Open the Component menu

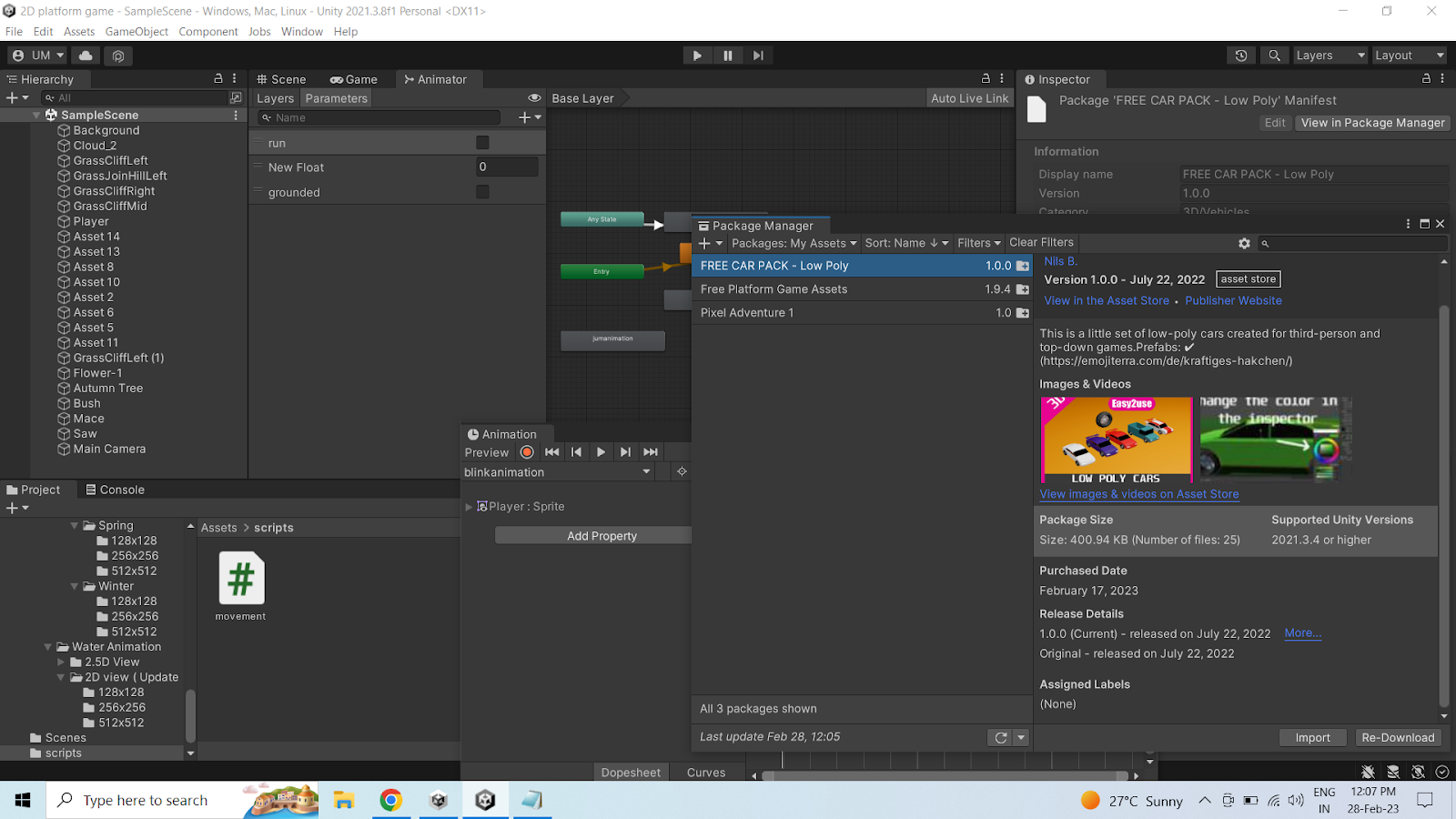[x=208, y=31]
